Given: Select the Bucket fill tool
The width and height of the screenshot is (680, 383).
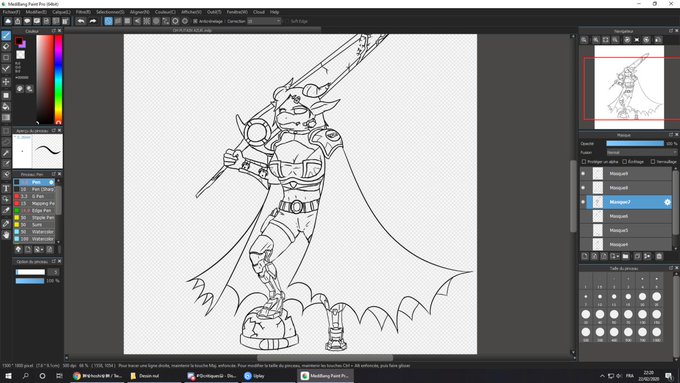Looking at the screenshot, I should (x=6, y=106).
